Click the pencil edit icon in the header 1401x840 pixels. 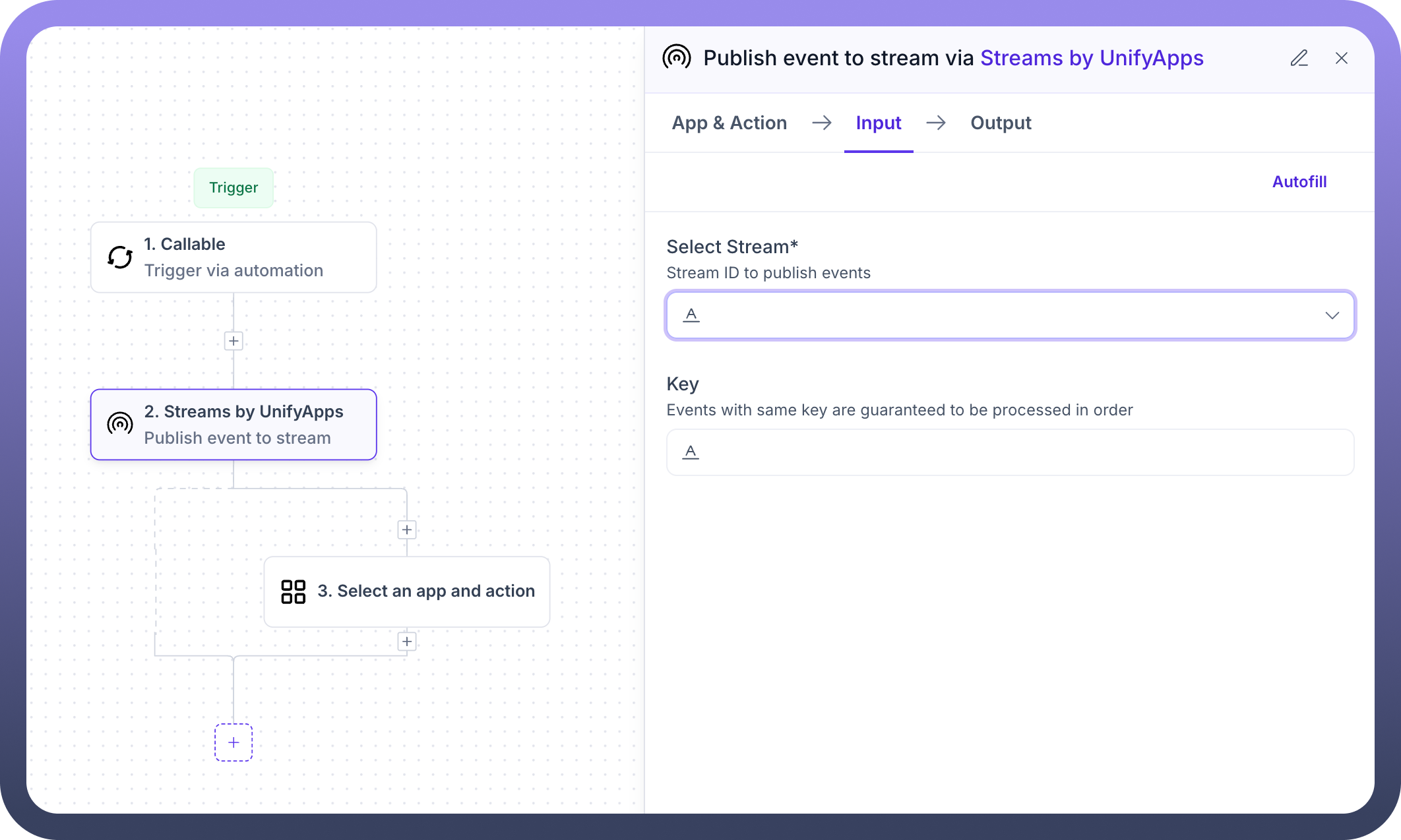point(1299,58)
